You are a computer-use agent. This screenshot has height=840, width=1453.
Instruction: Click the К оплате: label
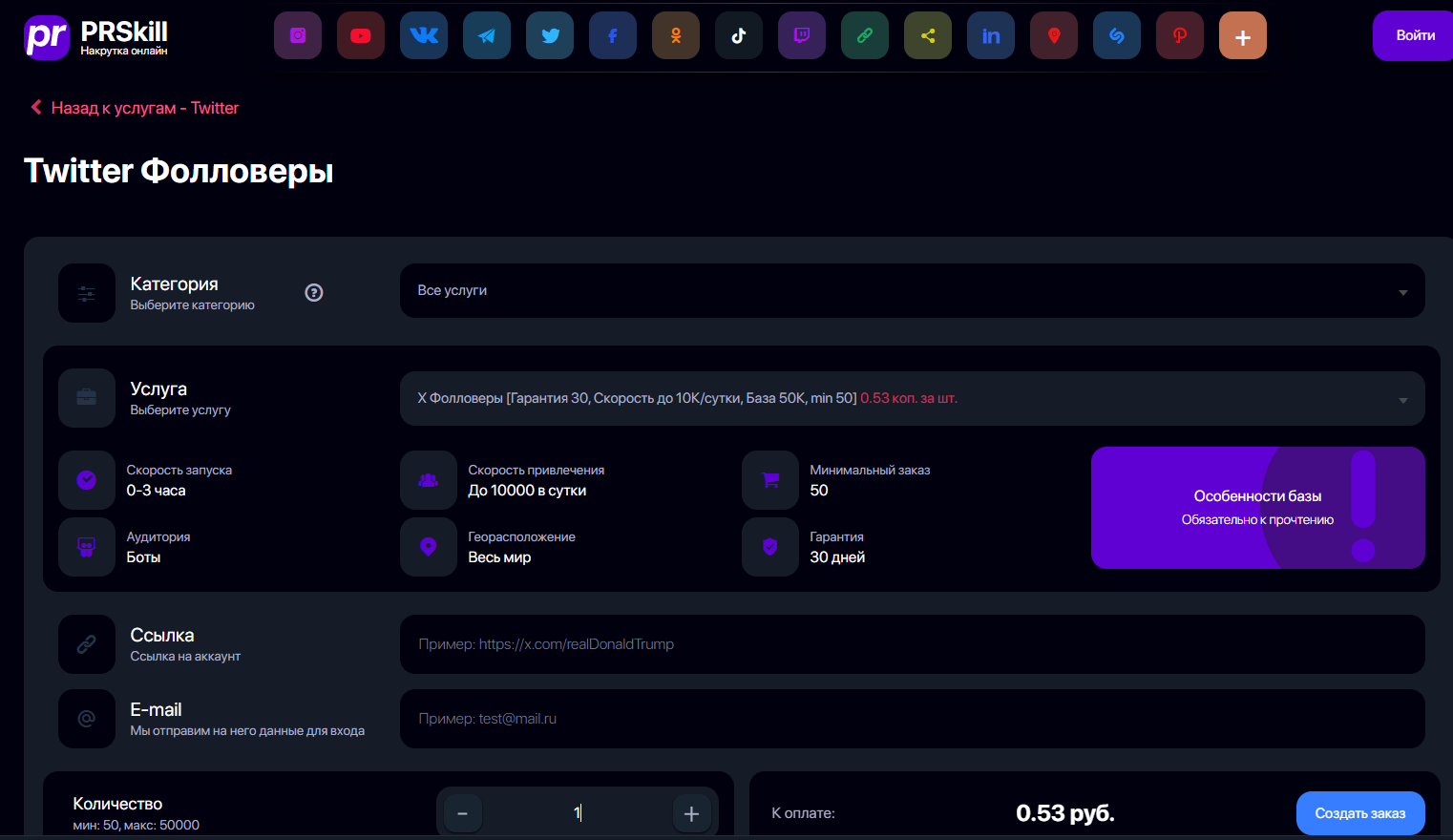click(804, 813)
